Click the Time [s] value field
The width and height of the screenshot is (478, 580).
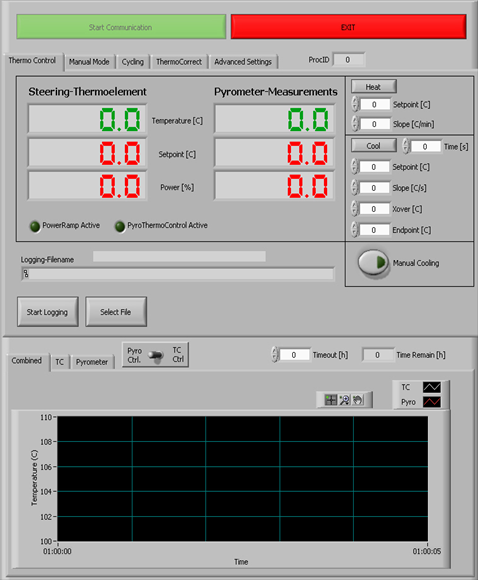(425, 146)
